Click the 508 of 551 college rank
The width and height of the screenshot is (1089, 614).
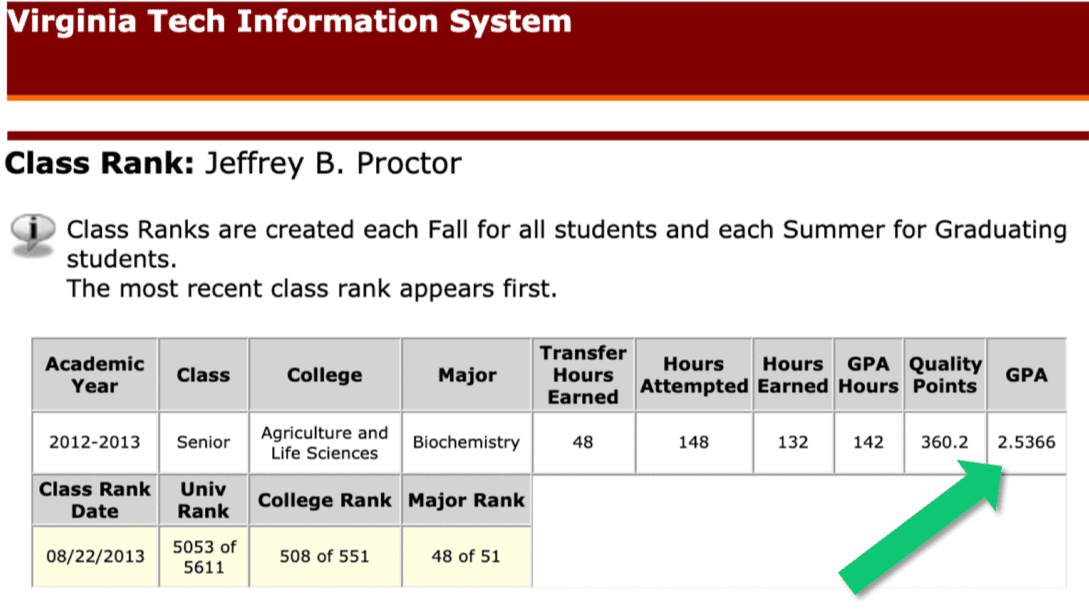coord(324,556)
